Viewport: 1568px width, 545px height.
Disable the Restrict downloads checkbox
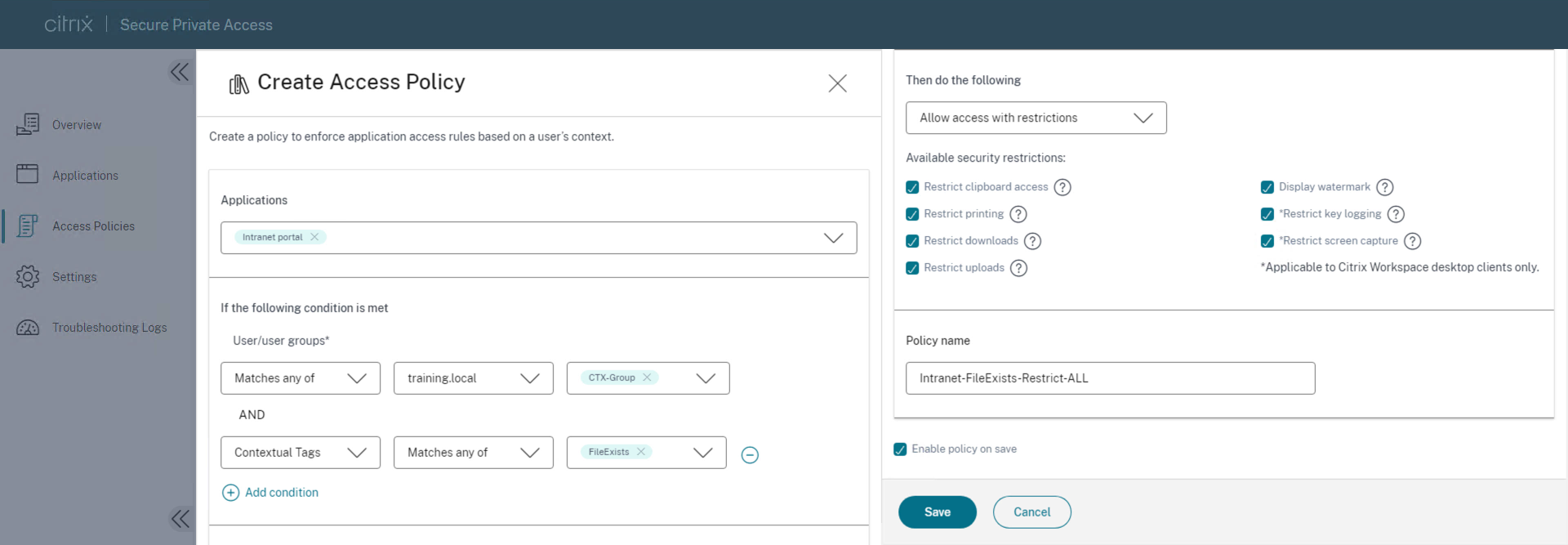point(912,241)
